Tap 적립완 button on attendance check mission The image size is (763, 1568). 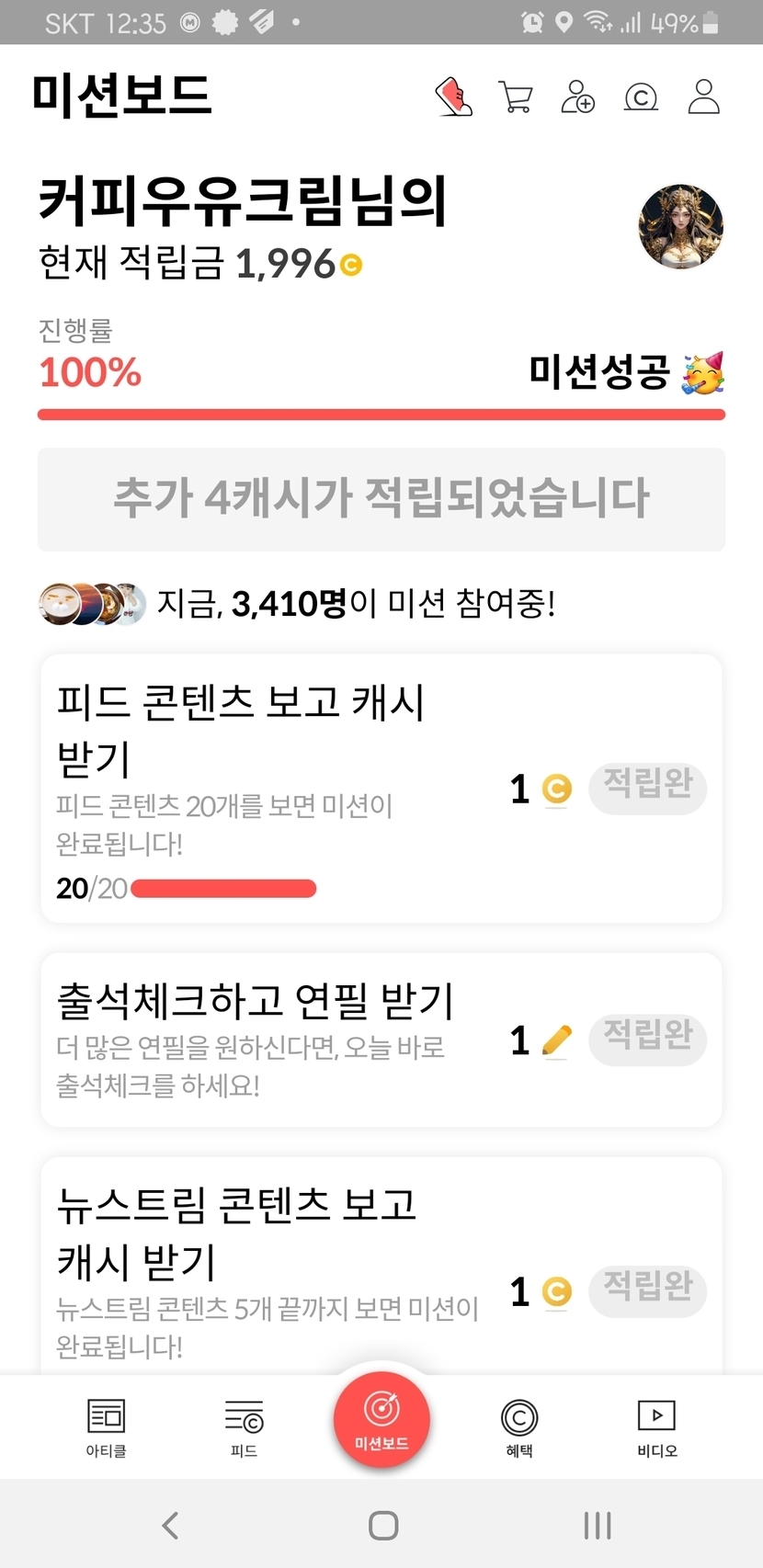647,1040
